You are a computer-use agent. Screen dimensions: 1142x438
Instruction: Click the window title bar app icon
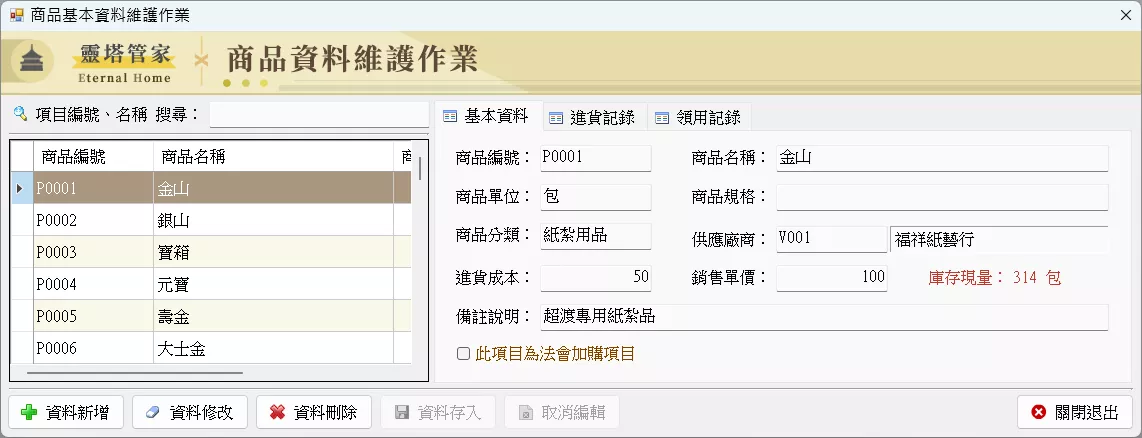[17, 15]
